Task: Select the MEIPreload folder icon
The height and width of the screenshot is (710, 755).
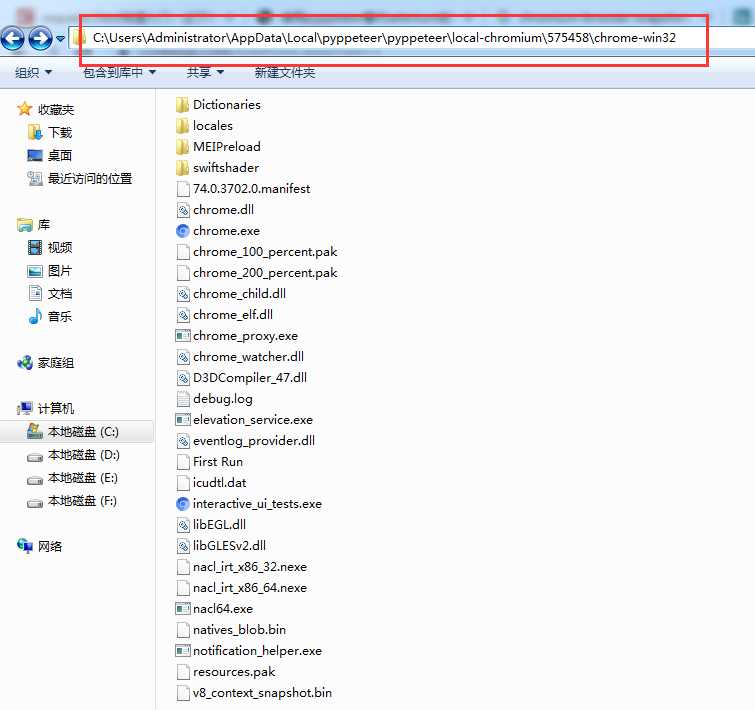Action: [x=182, y=147]
